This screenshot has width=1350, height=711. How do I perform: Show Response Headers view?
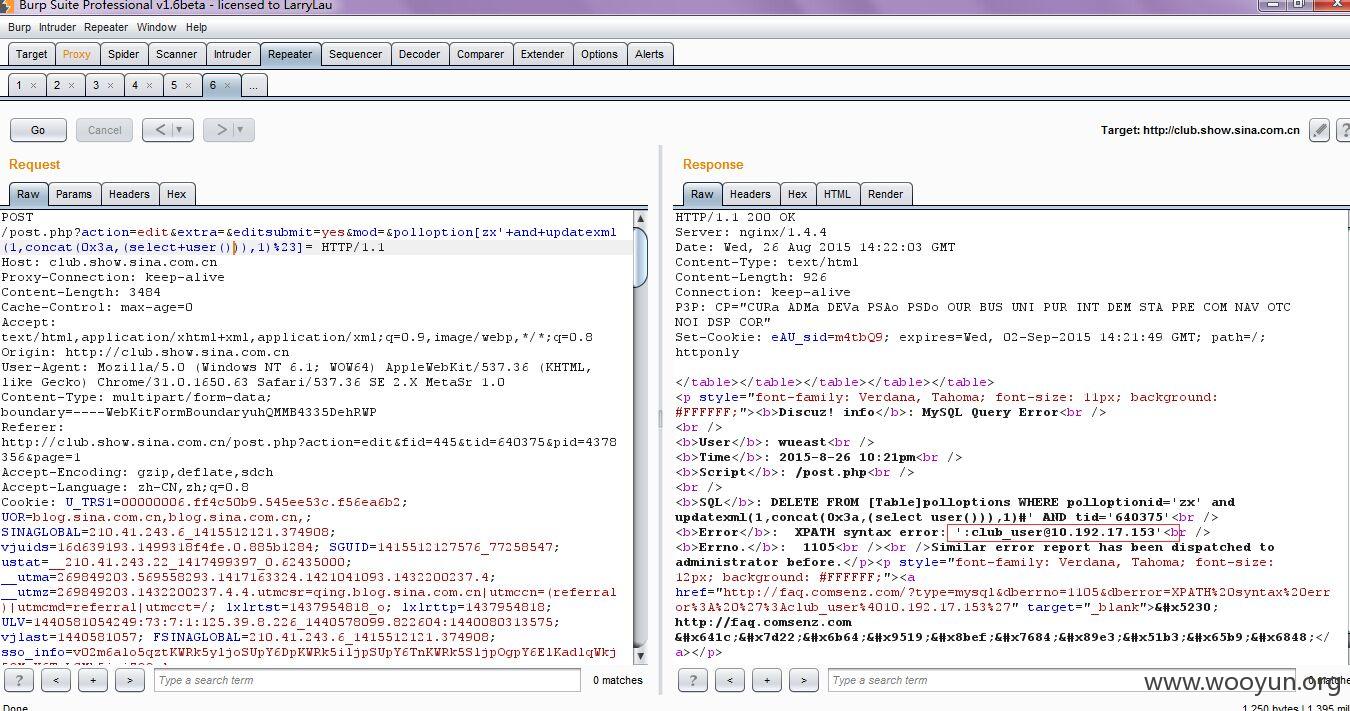point(750,194)
